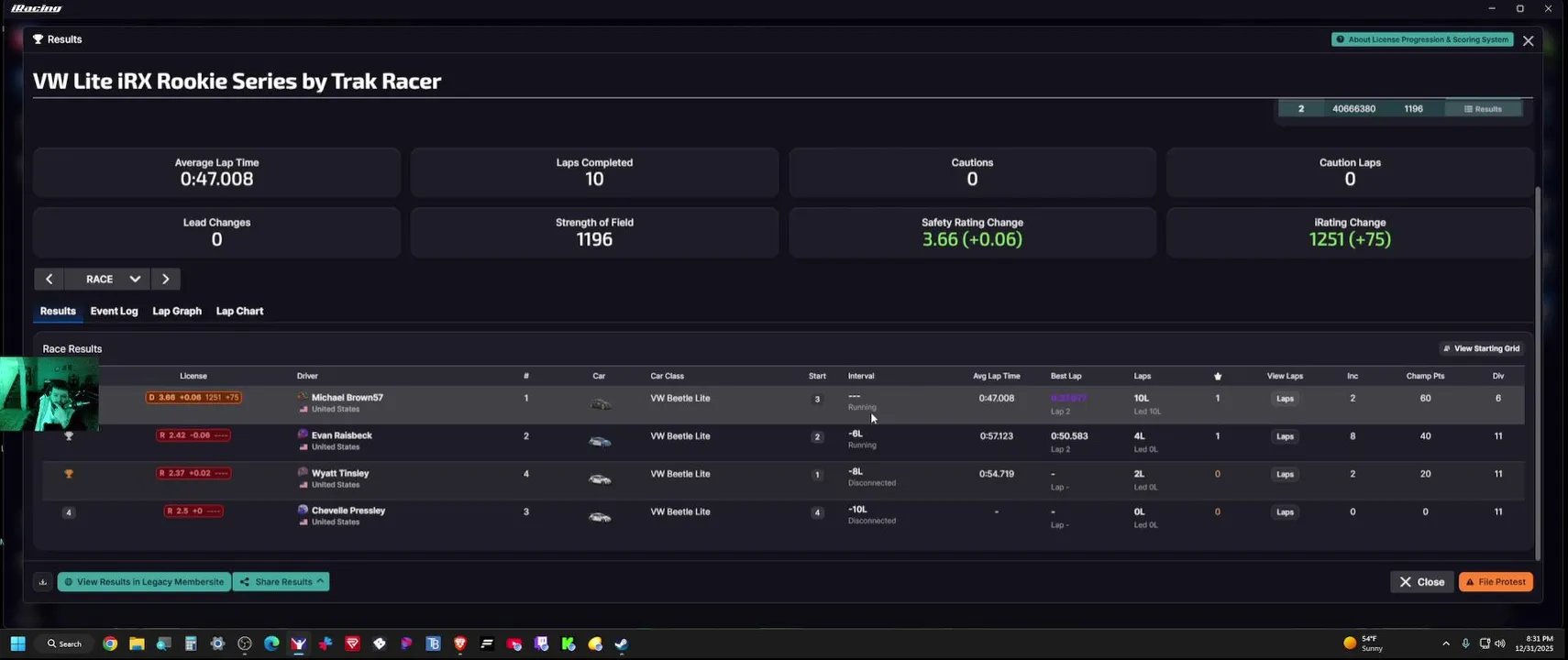The image size is (1568, 660).
Task: Go to the previous session with left chevron
Action: pyautogui.click(x=49, y=279)
